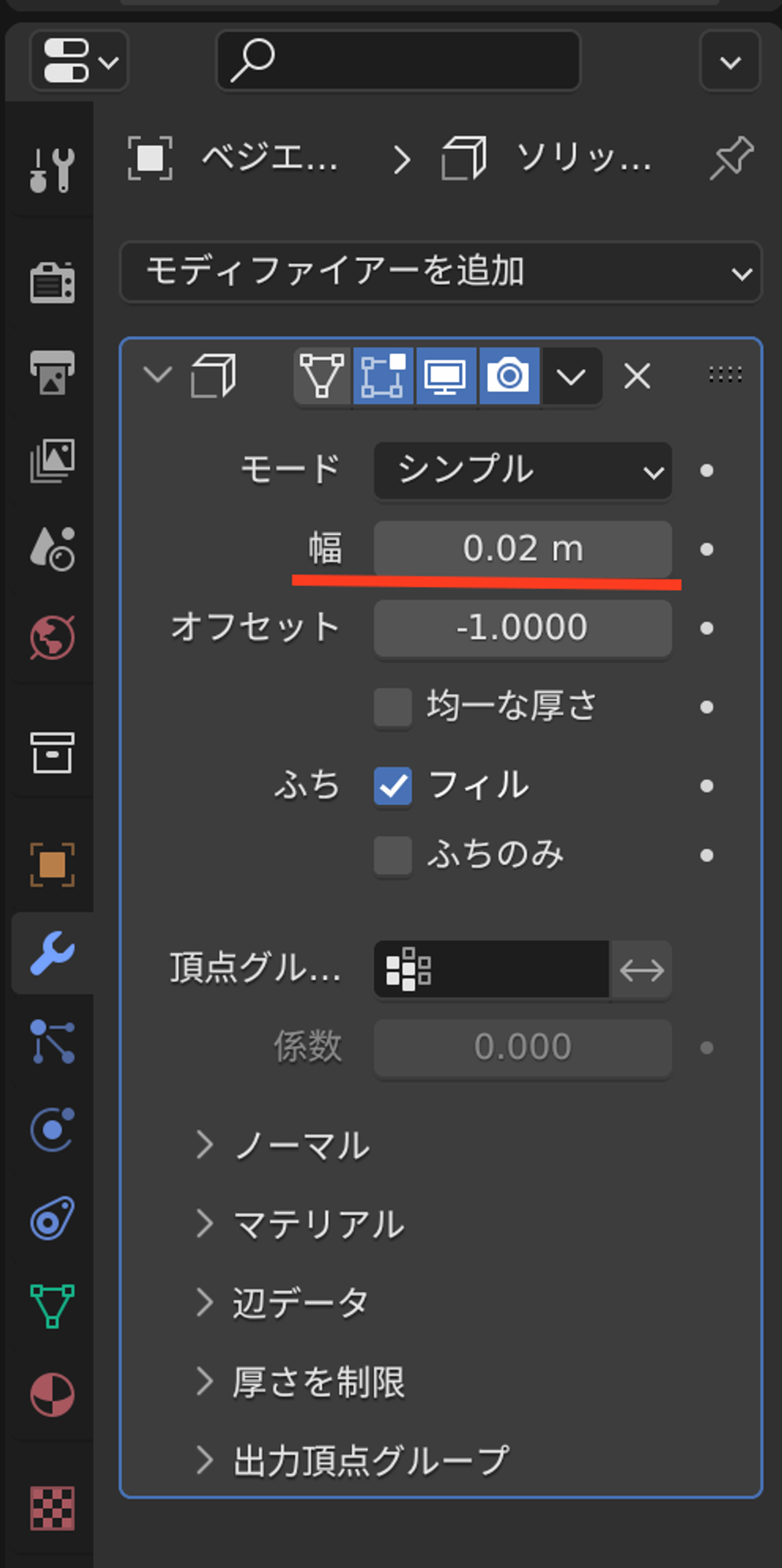Open the View Layer properties tab
Viewport: 782px width, 1568px height.
(52, 460)
